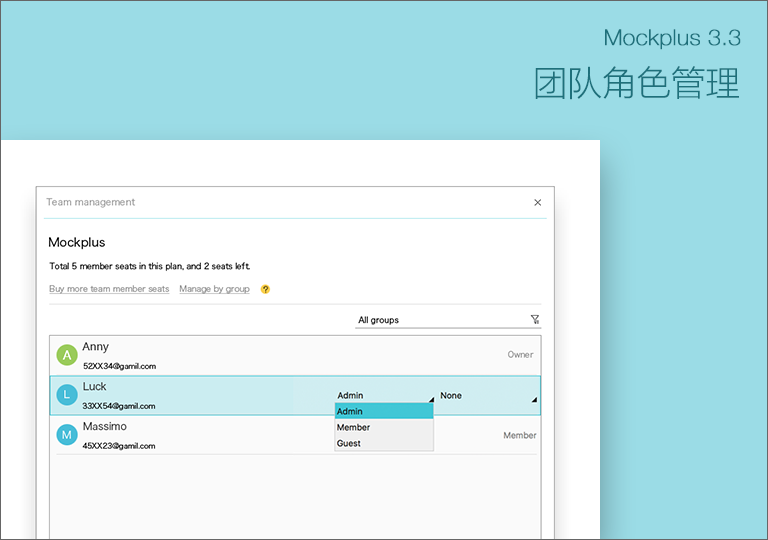Open the Buy more team member seats link

click(x=109, y=289)
